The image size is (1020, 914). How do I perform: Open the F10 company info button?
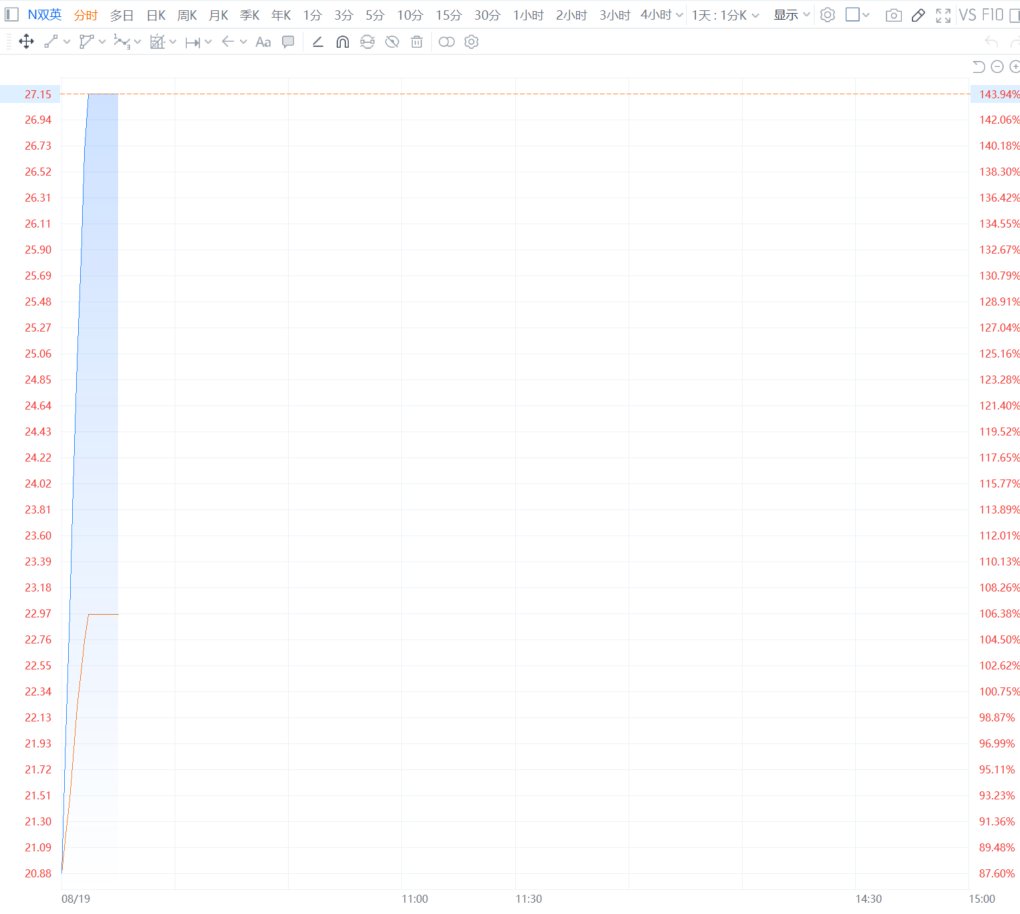992,14
